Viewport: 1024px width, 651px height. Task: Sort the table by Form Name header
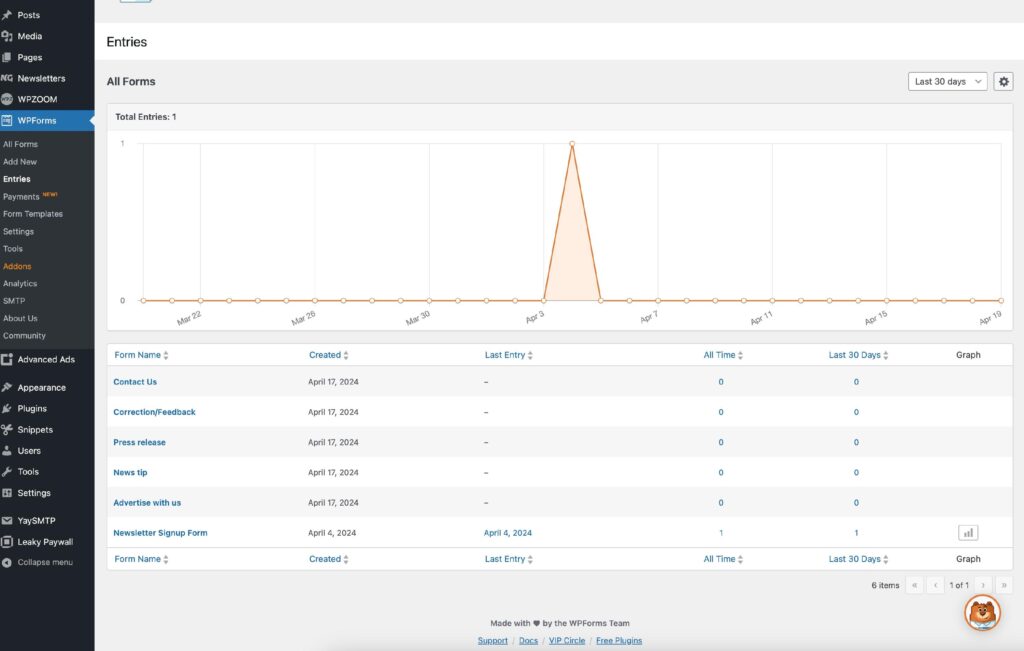pyautogui.click(x=141, y=355)
